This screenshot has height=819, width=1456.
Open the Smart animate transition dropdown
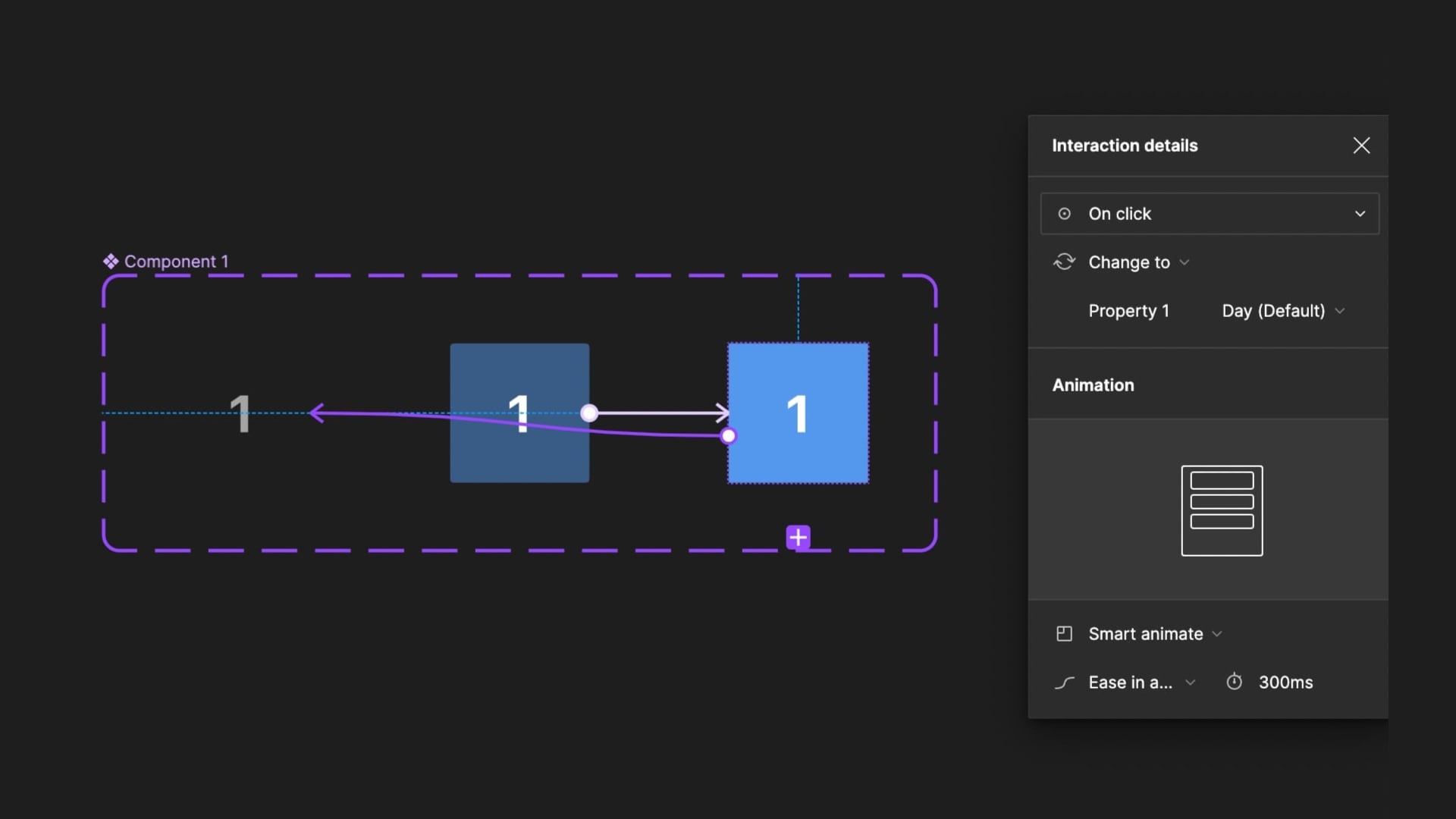click(x=1155, y=634)
